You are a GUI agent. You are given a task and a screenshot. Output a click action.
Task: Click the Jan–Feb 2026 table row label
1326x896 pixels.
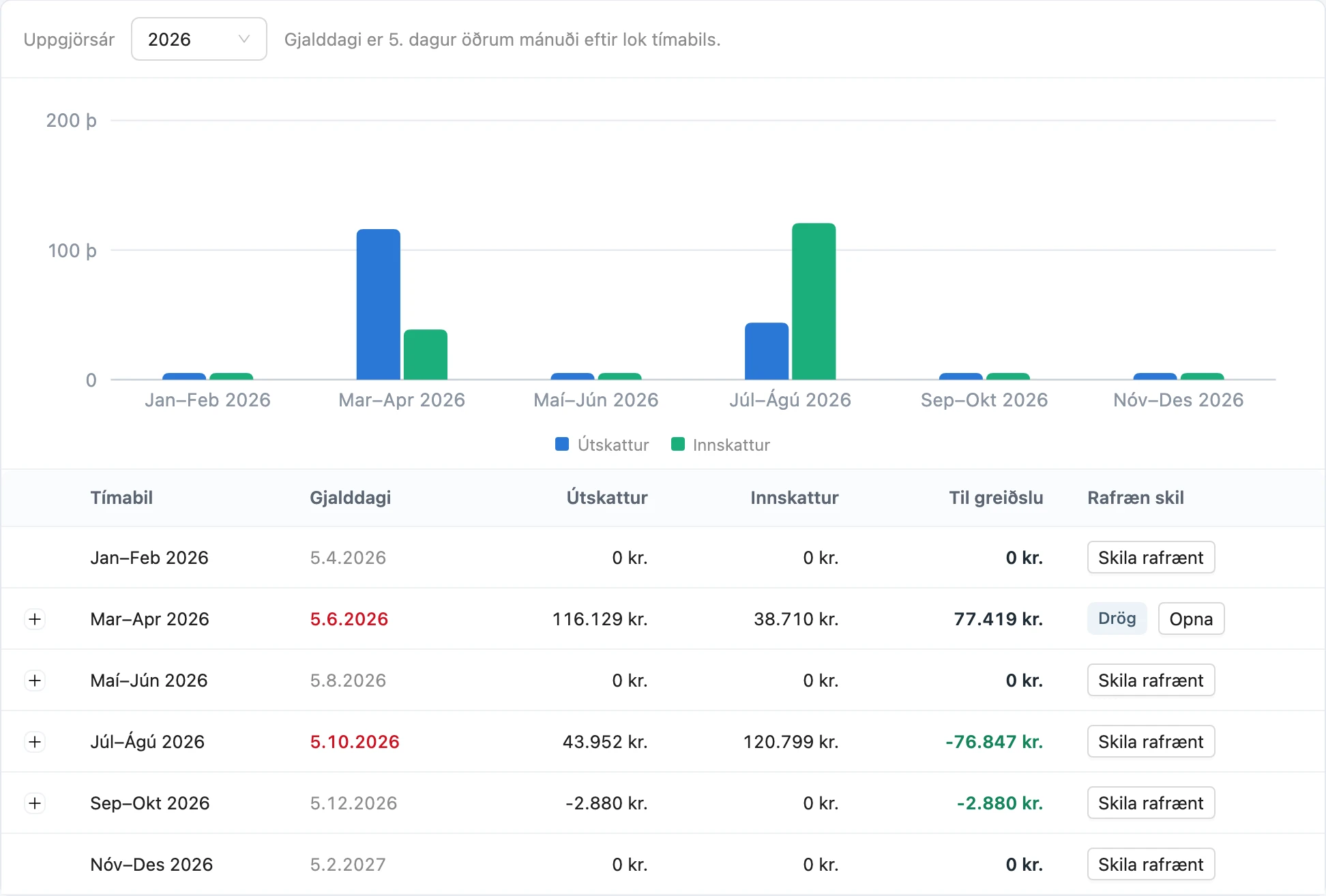pyautogui.click(x=149, y=558)
